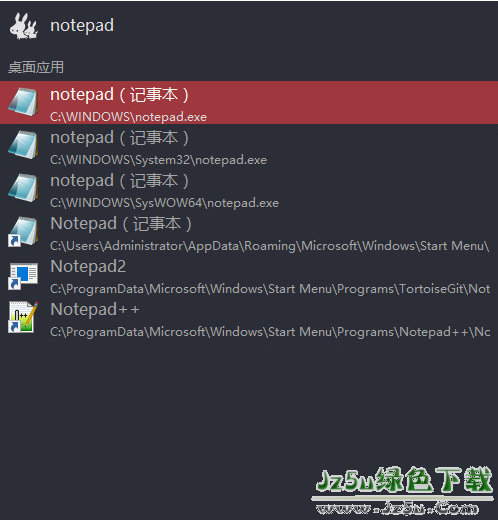Click the Notepad shortcut icon with arrow overlay
The image size is (498, 521).
coord(23,231)
